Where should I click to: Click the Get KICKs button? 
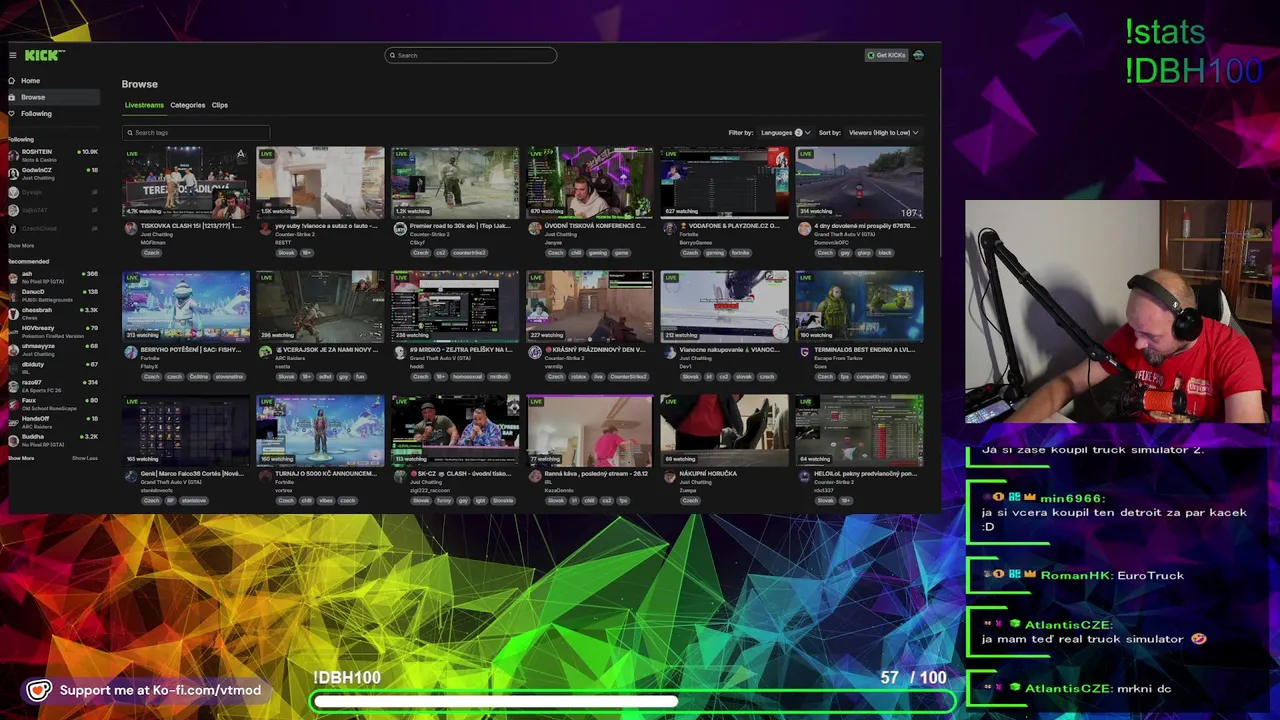[x=886, y=55]
